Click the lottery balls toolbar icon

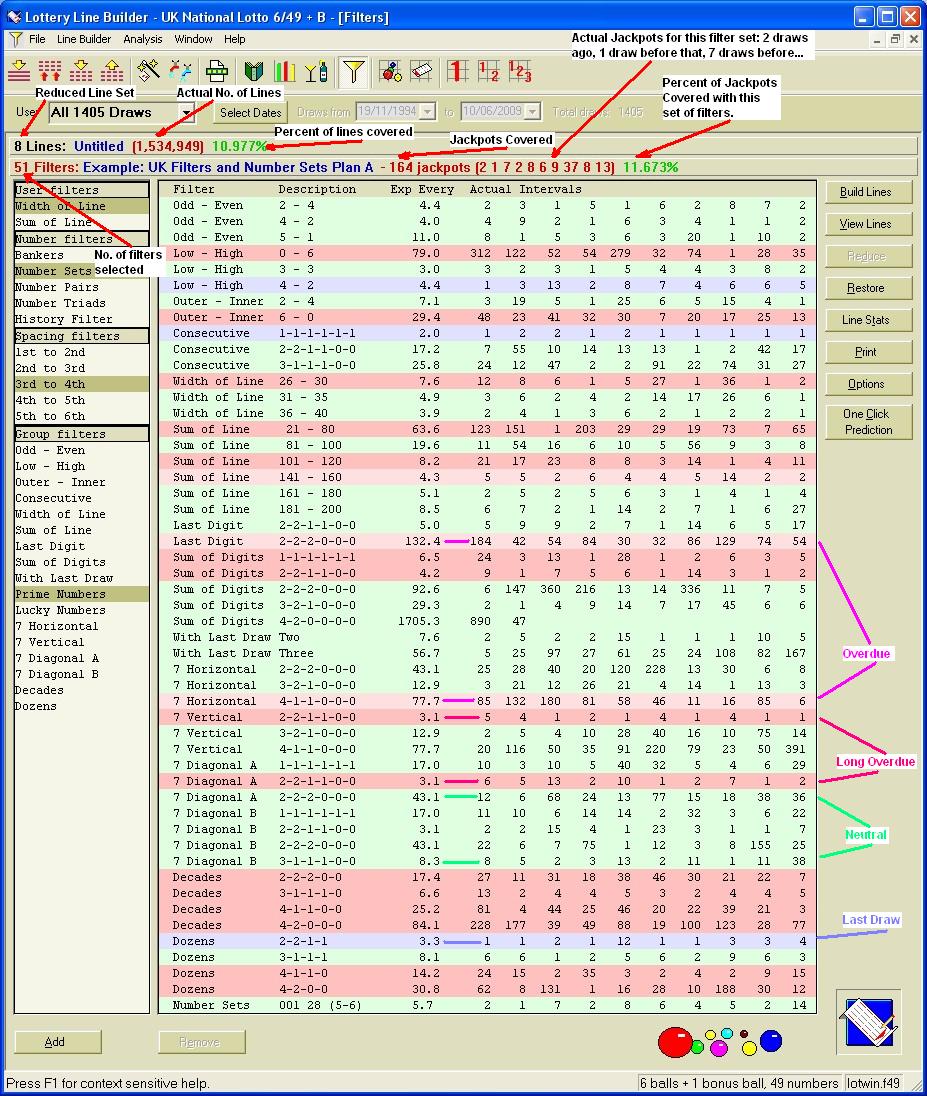pos(391,71)
